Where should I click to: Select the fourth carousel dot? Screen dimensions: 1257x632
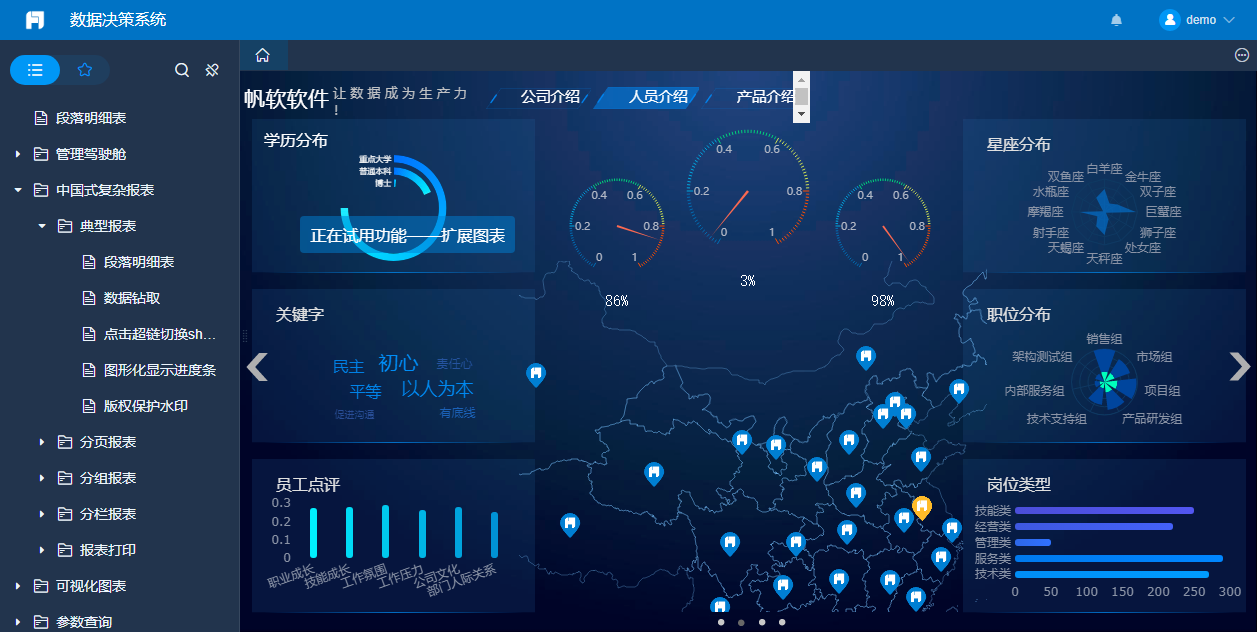pos(782,622)
